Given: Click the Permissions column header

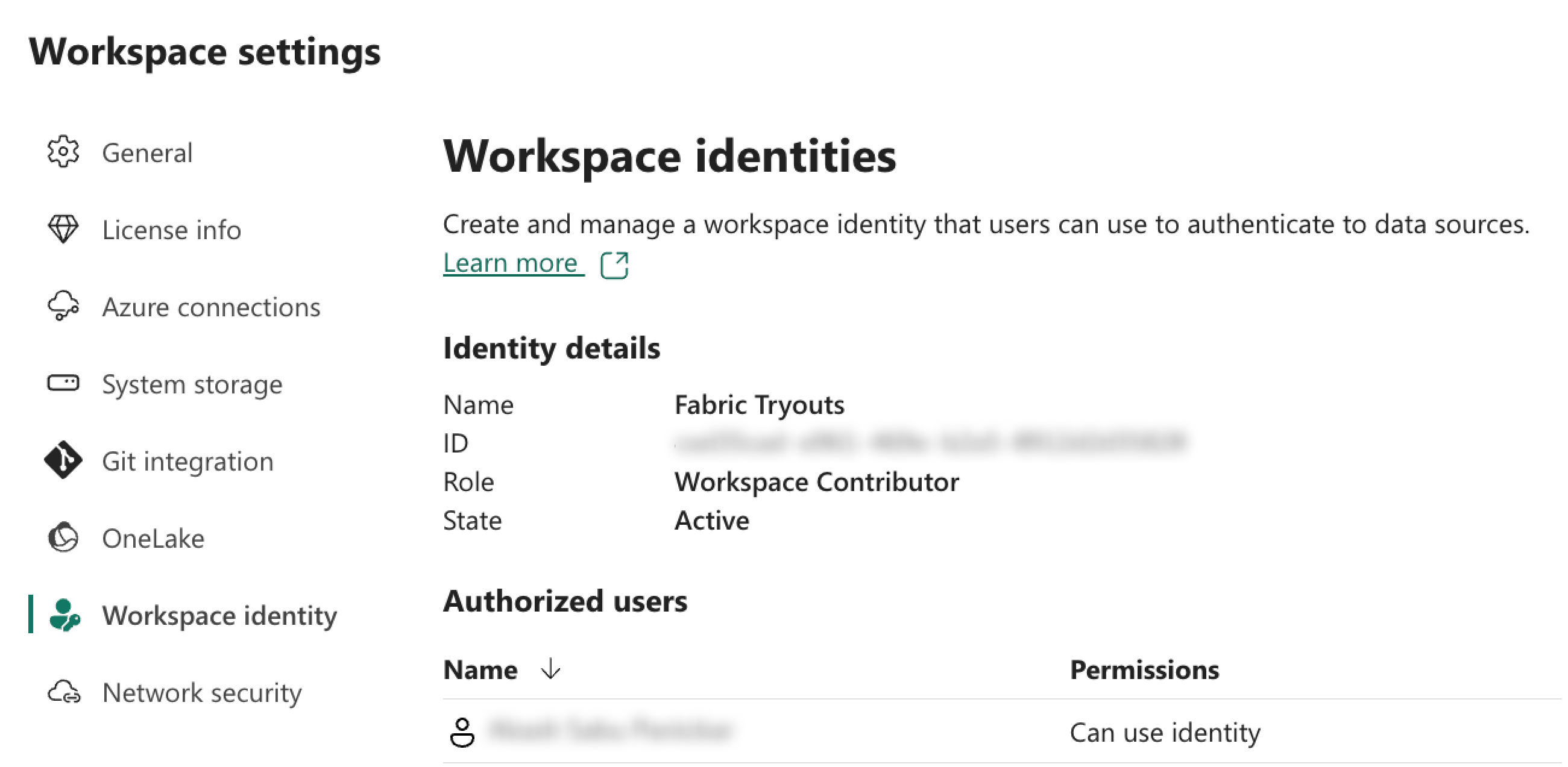Looking at the screenshot, I should [1144, 669].
